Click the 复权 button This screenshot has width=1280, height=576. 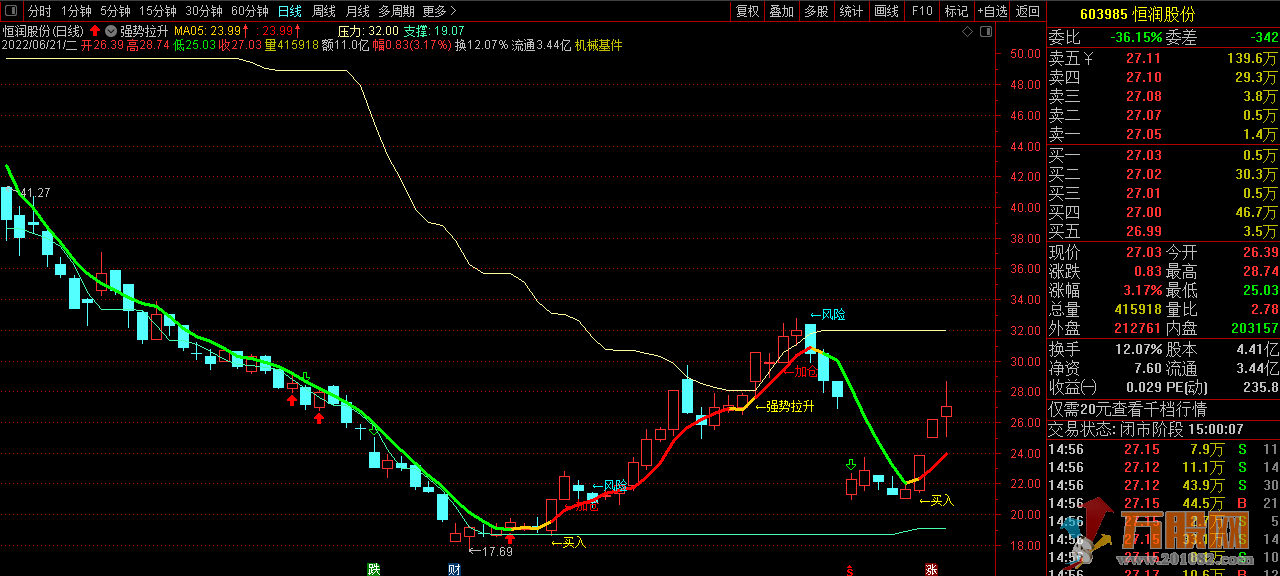[747, 11]
